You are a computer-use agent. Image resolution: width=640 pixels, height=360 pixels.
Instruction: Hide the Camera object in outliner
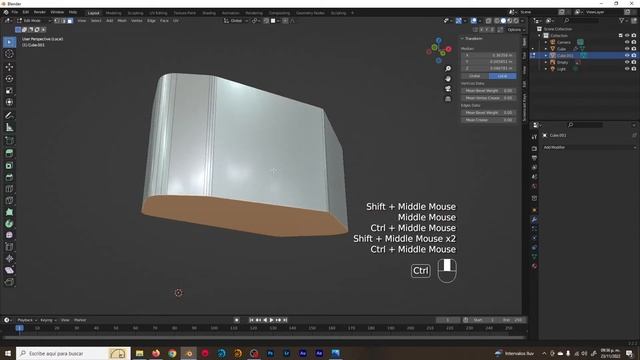627,42
